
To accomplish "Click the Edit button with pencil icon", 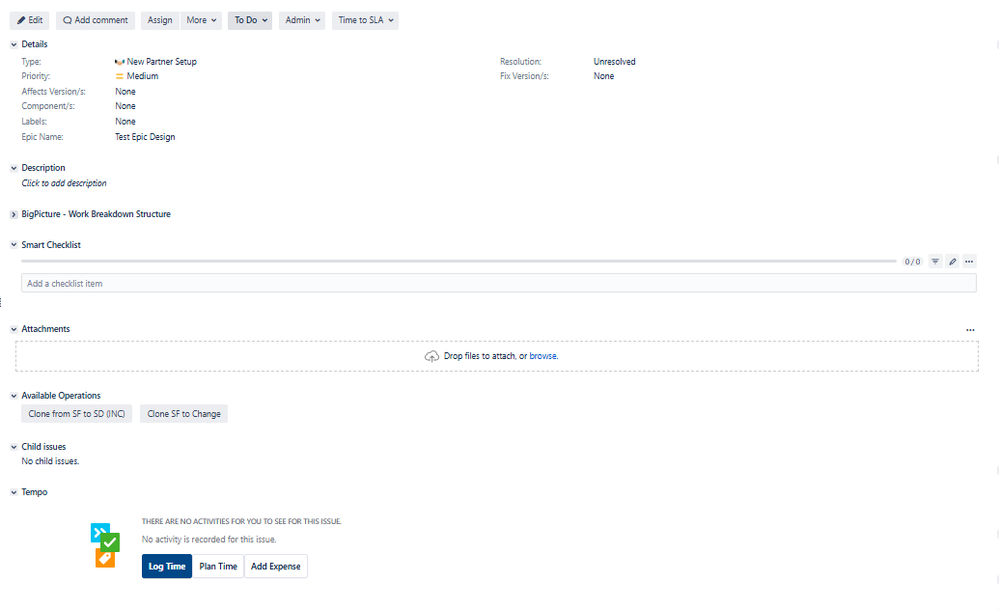I will pos(29,20).
